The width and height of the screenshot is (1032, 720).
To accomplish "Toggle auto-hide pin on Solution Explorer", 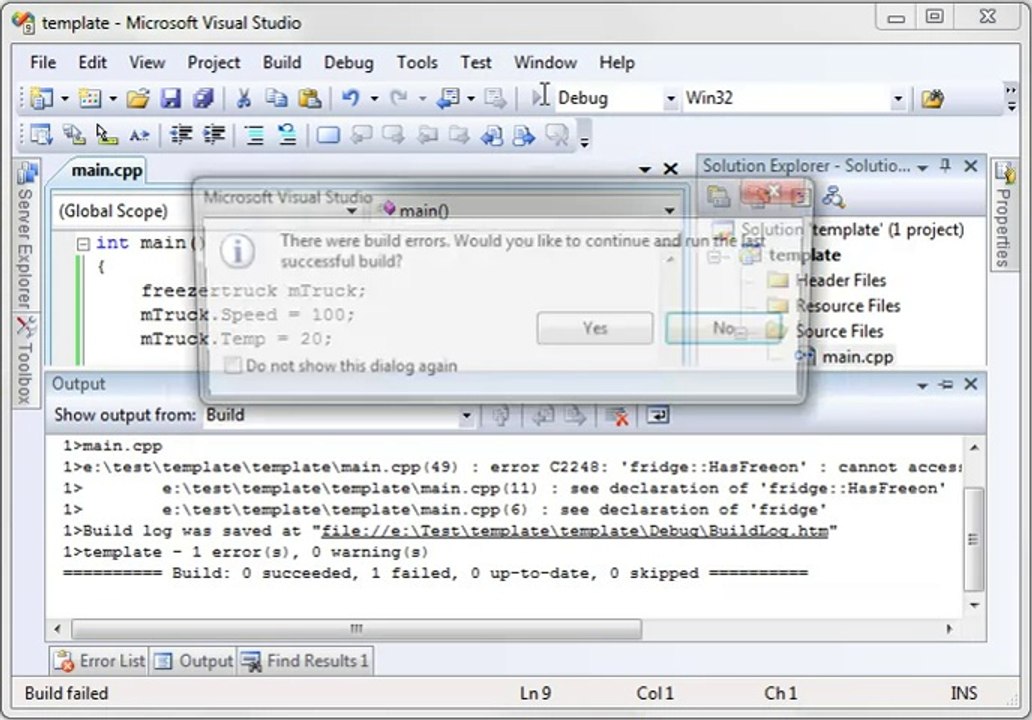I will coord(945,166).
